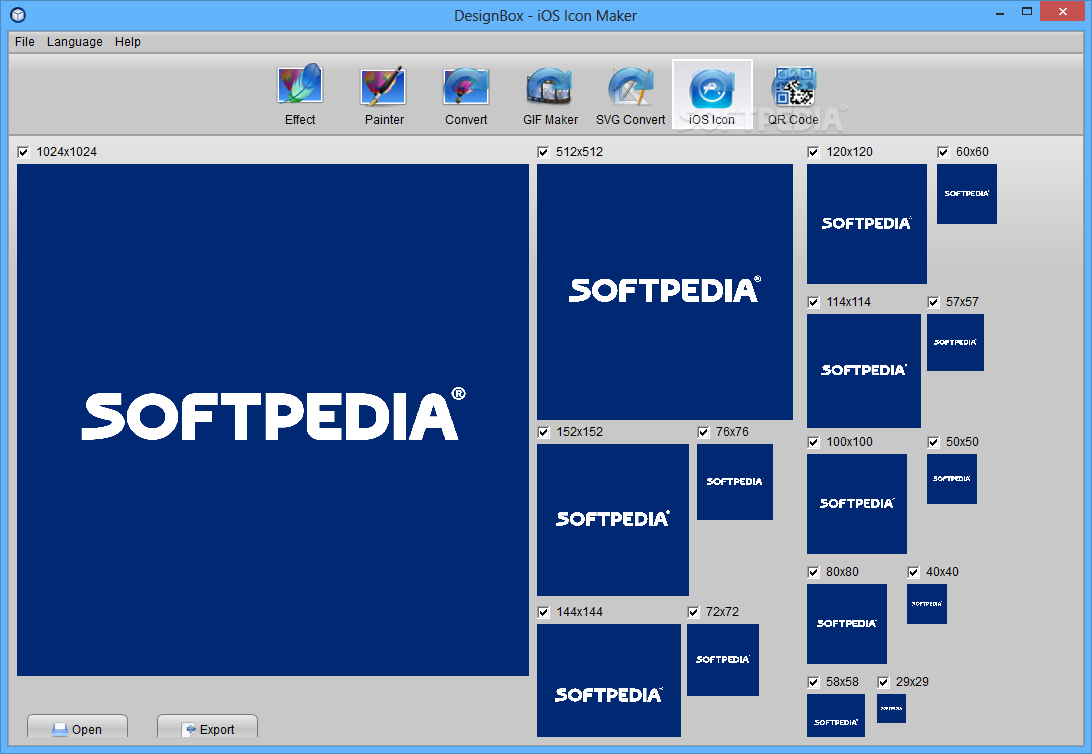The height and width of the screenshot is (754, 1092).
Task: Close the DesignBox window
Action: coord(1063,12)
